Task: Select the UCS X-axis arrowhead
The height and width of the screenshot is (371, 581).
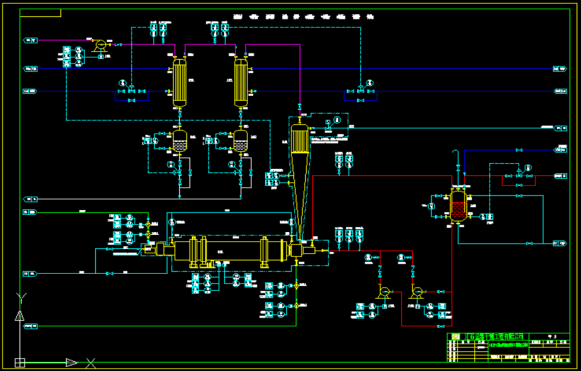Action: [x=72, y=362]
